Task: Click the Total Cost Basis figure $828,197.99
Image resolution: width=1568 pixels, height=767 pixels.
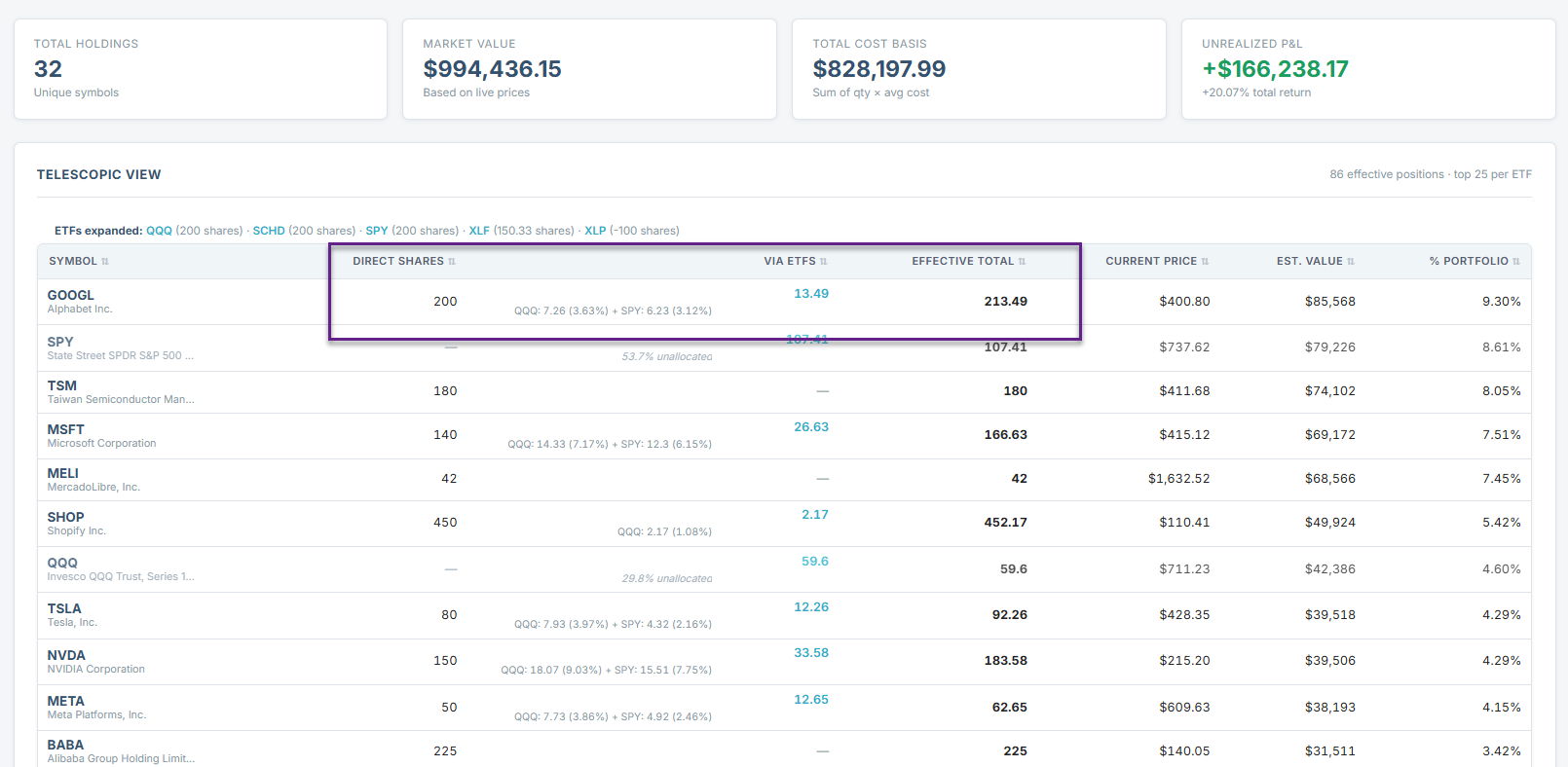Action: pyautogui.click(x=879, y=69)
